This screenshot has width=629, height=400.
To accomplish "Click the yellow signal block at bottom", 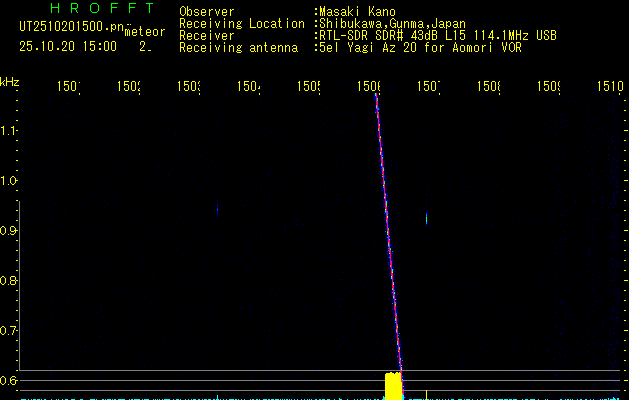I will tap(393, 384).
